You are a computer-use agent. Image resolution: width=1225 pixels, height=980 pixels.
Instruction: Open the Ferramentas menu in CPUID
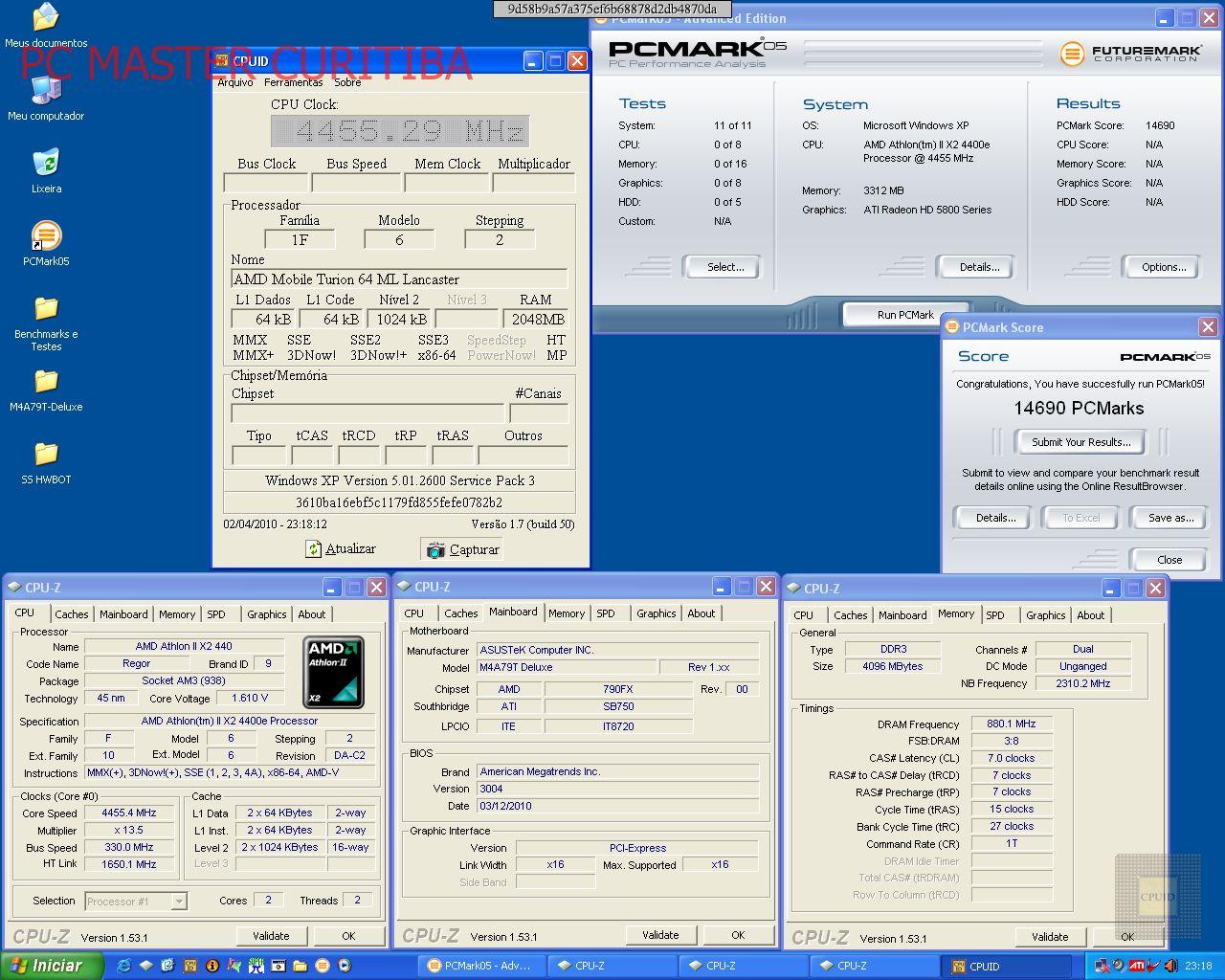coord(294,82)
